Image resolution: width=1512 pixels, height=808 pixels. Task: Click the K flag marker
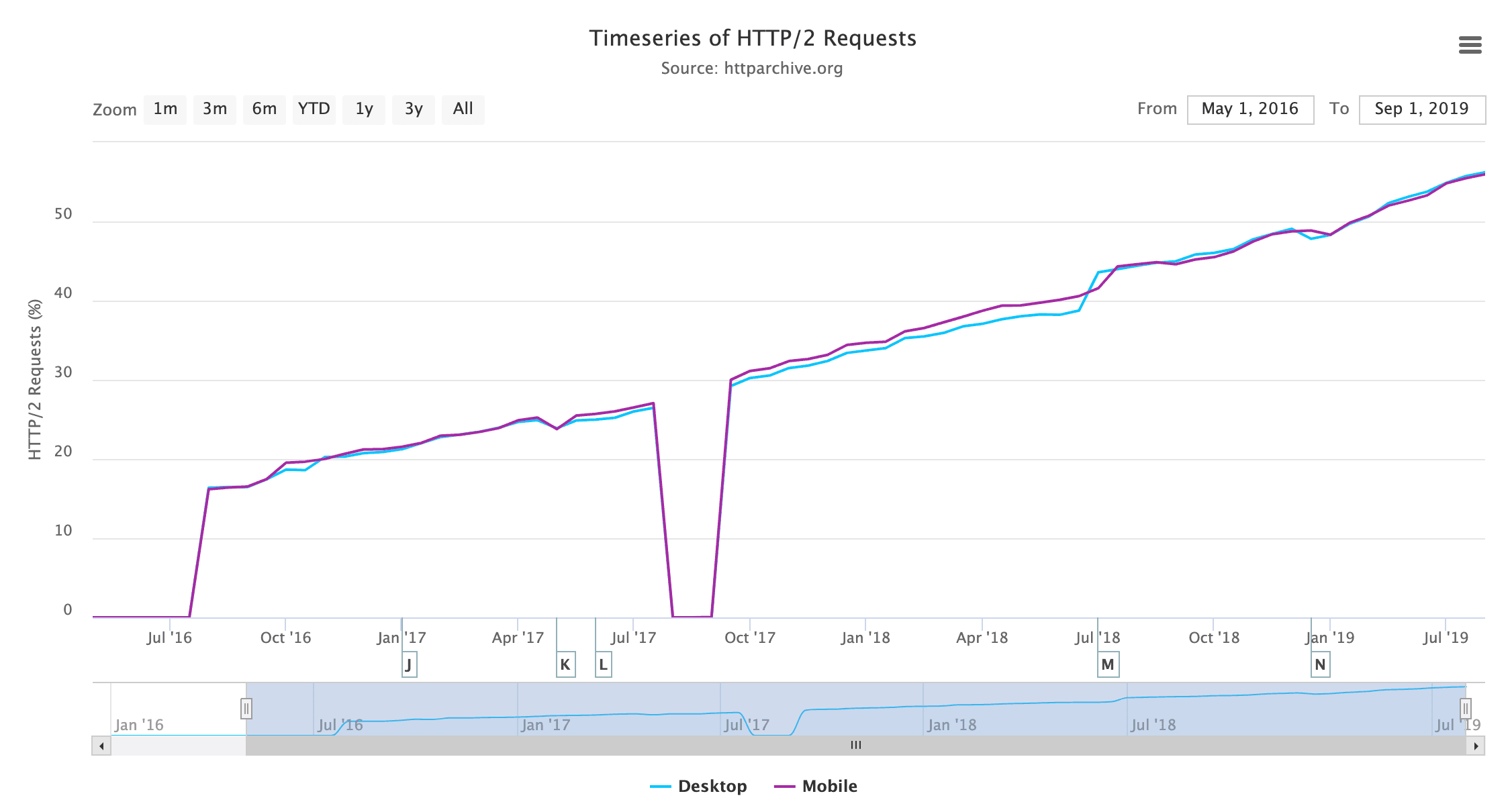coord(565,664)
